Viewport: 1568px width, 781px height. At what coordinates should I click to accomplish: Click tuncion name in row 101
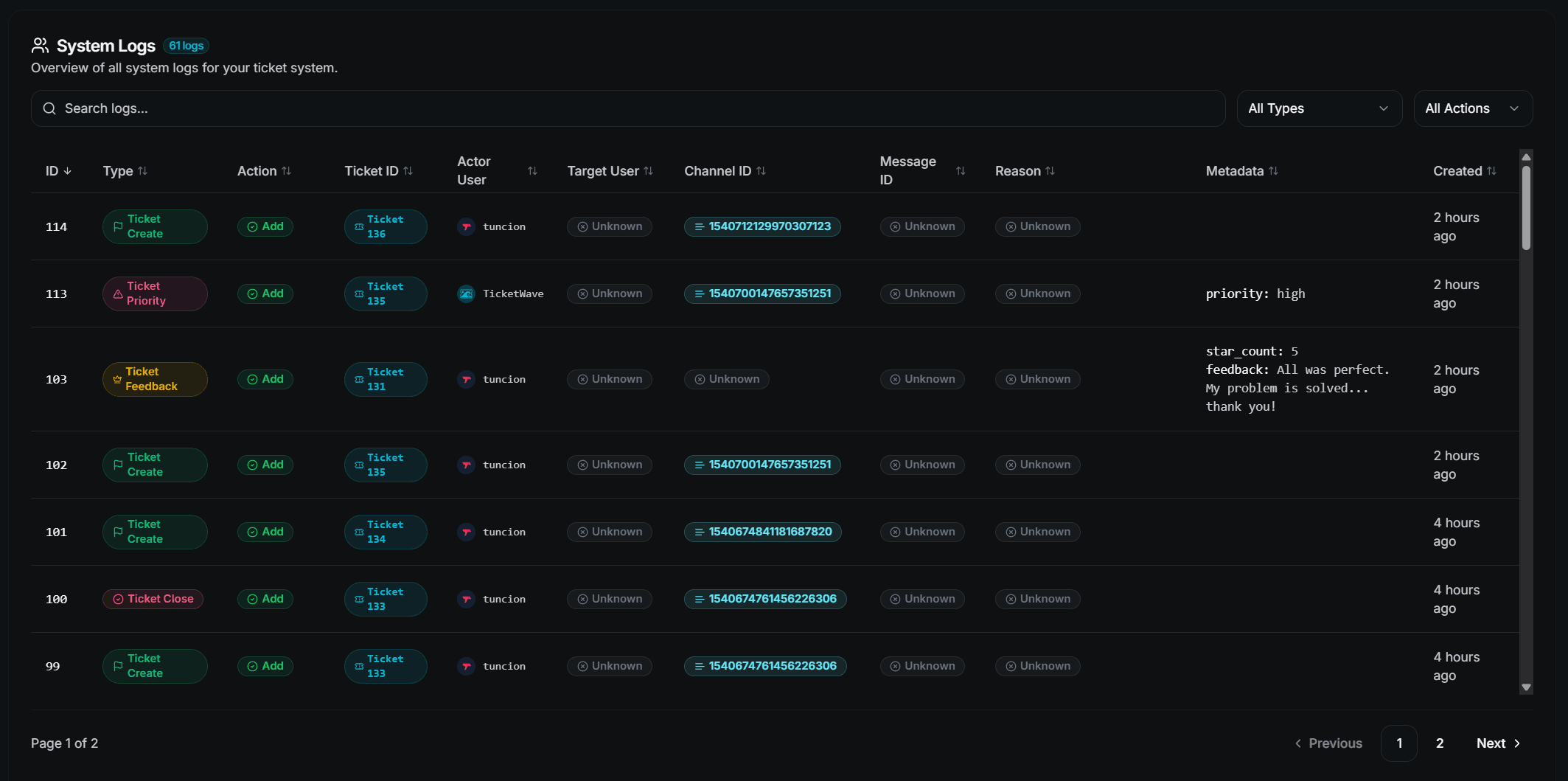[x=504, y=532]
